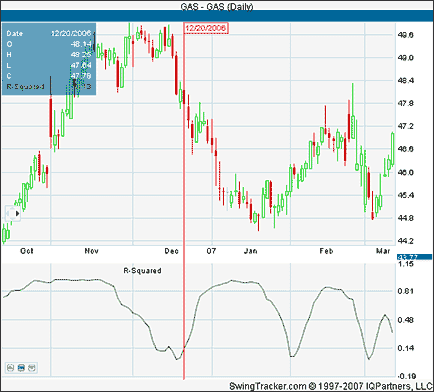The height and width of the screenshot is (392, 434).
Task: Click first icon in R-Squared panel toolbar
Action: (x=10, y=368)
